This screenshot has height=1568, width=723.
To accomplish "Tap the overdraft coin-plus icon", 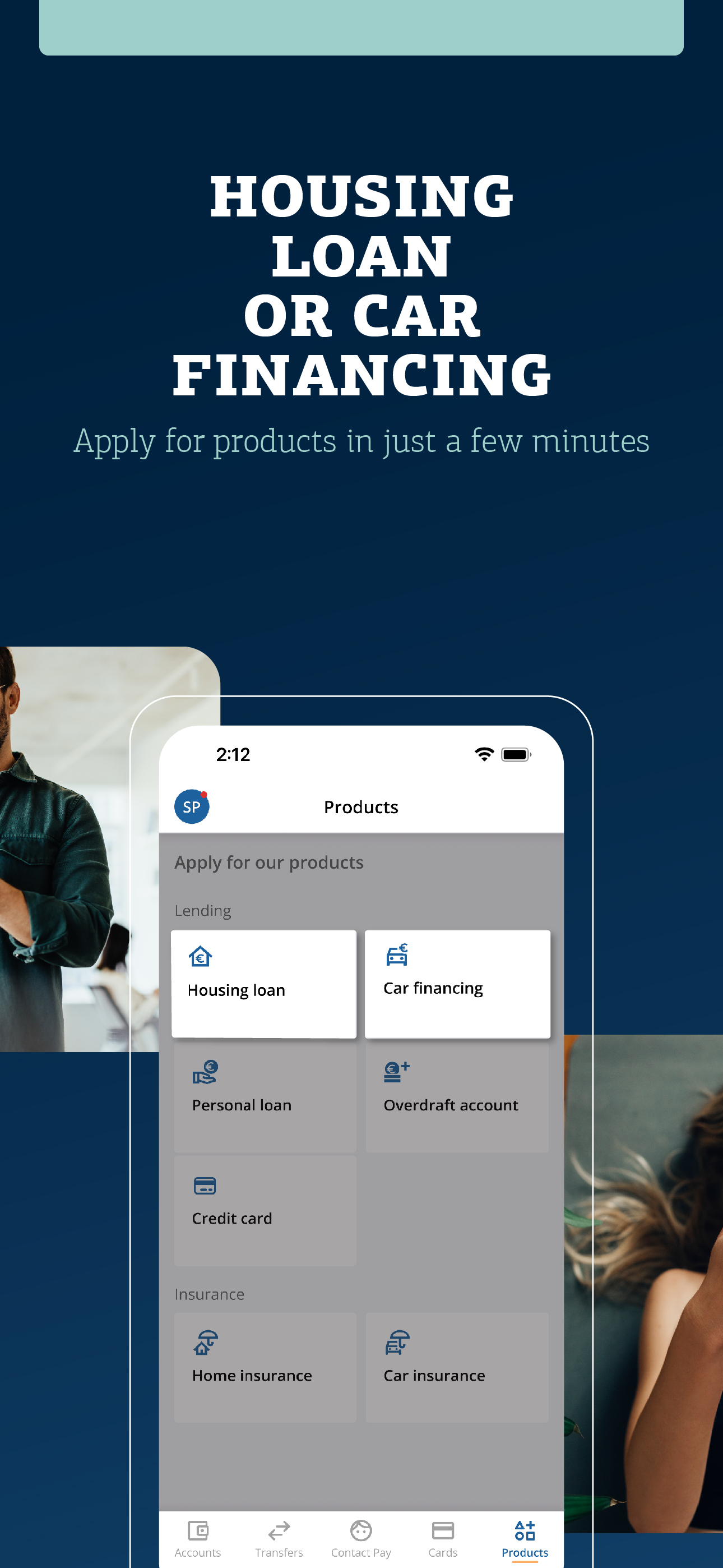I will point(397,1072).
